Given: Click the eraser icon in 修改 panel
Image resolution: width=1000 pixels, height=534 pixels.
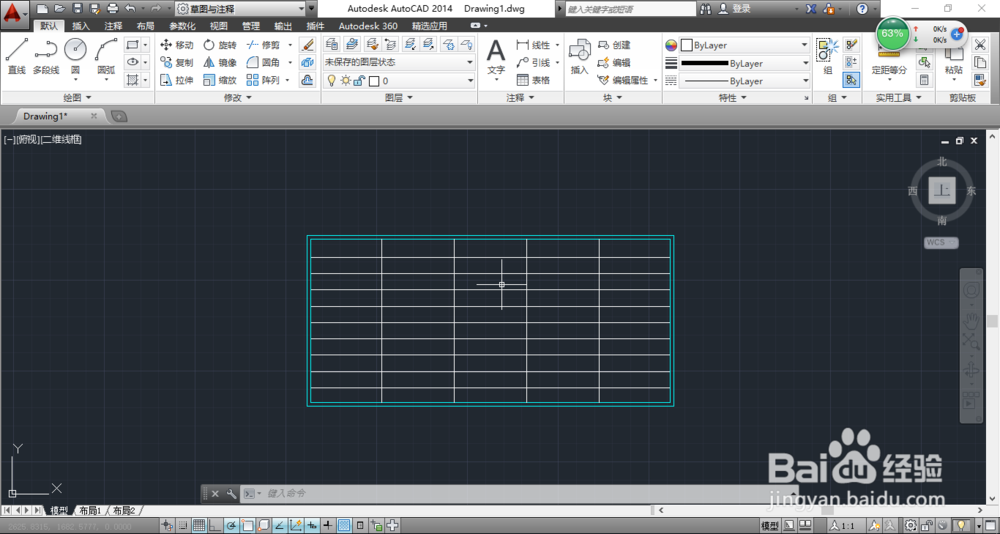Looking at the screenshot, I should coord(307,45).
